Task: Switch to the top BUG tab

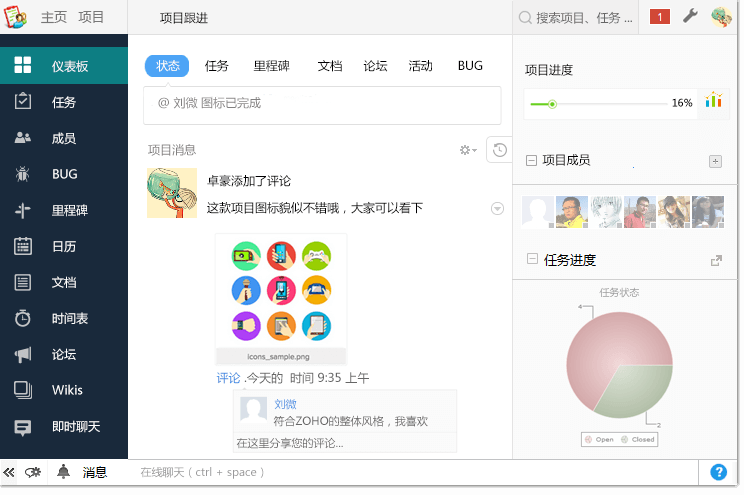Action: (470, 65)
